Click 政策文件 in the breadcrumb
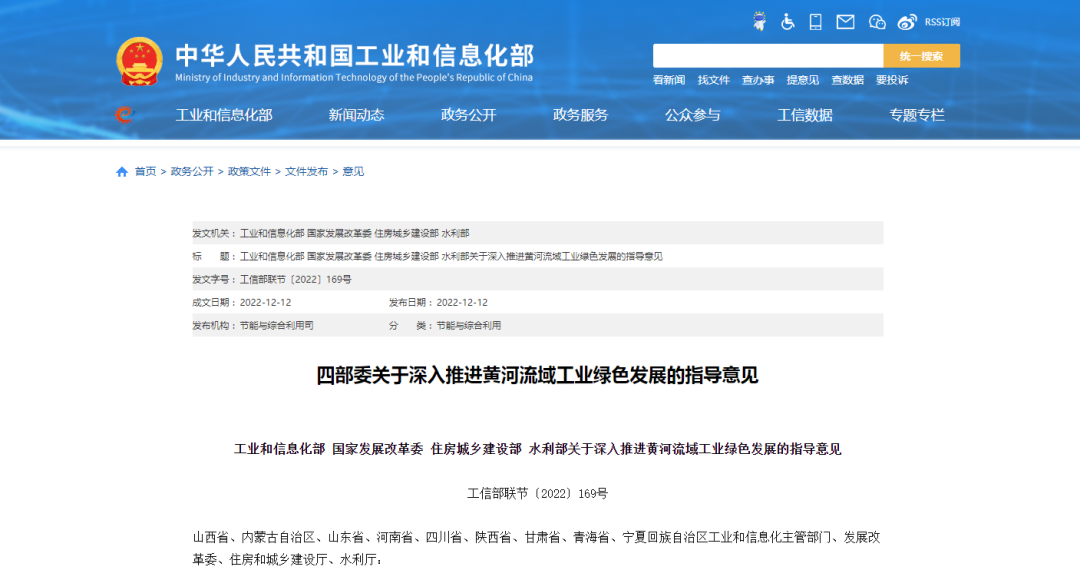The height and width of the screenshot is (580, 1080). tap(249, 172)
